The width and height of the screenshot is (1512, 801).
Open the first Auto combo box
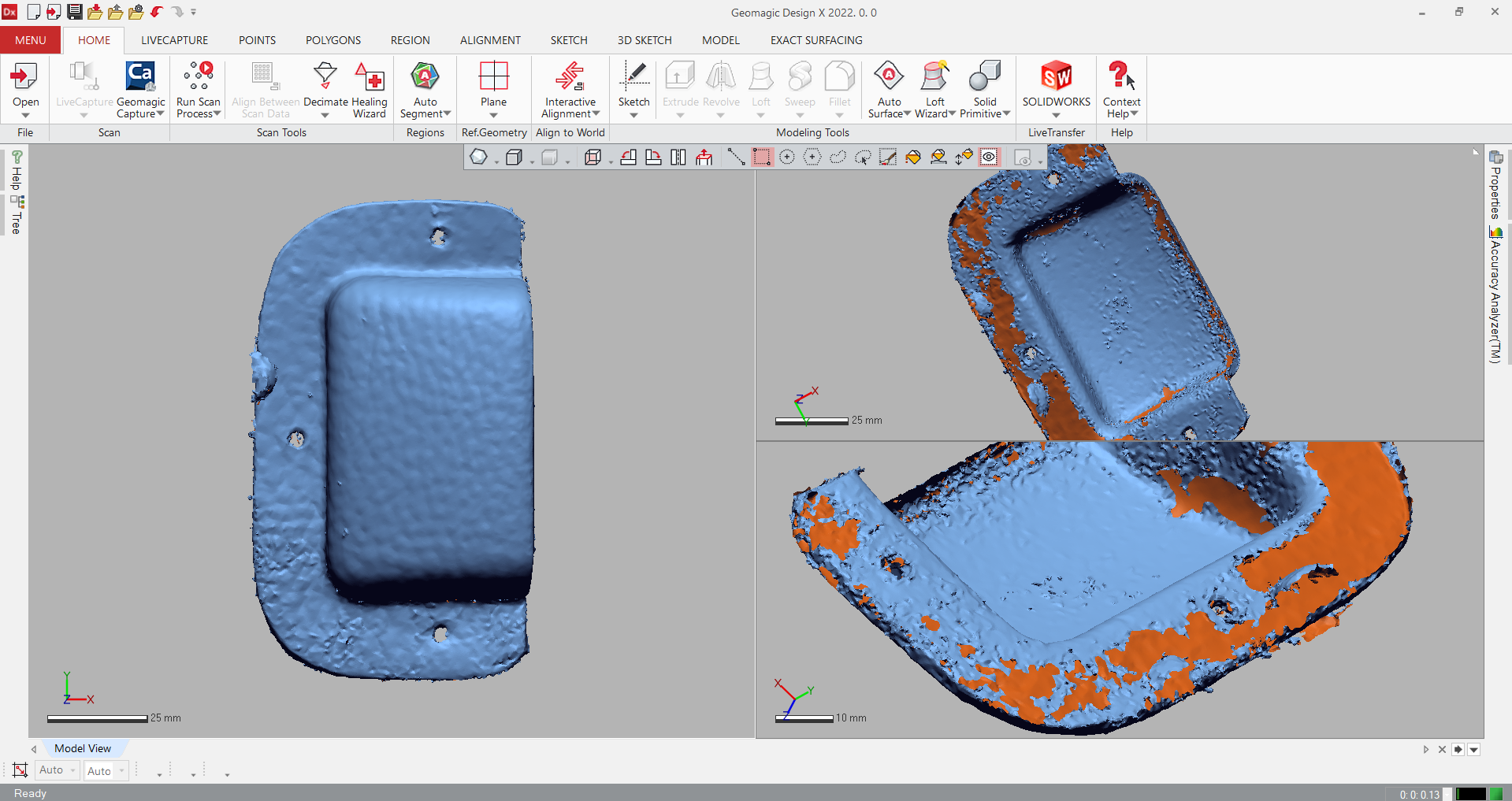(58, 770)
